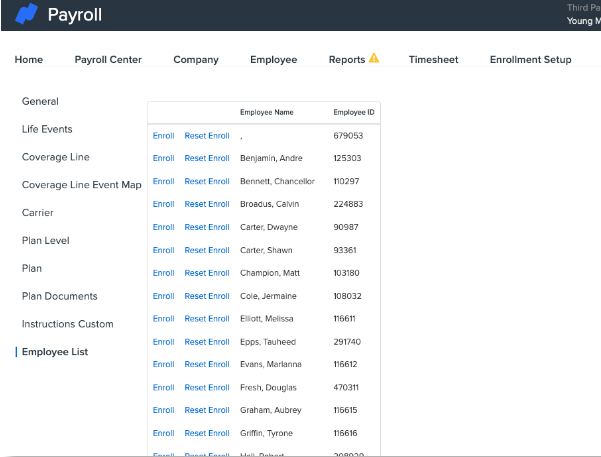Enroll employee Elliott, Melissa
This screenshot has height=457, width=601.
click(x=163, y=319)
